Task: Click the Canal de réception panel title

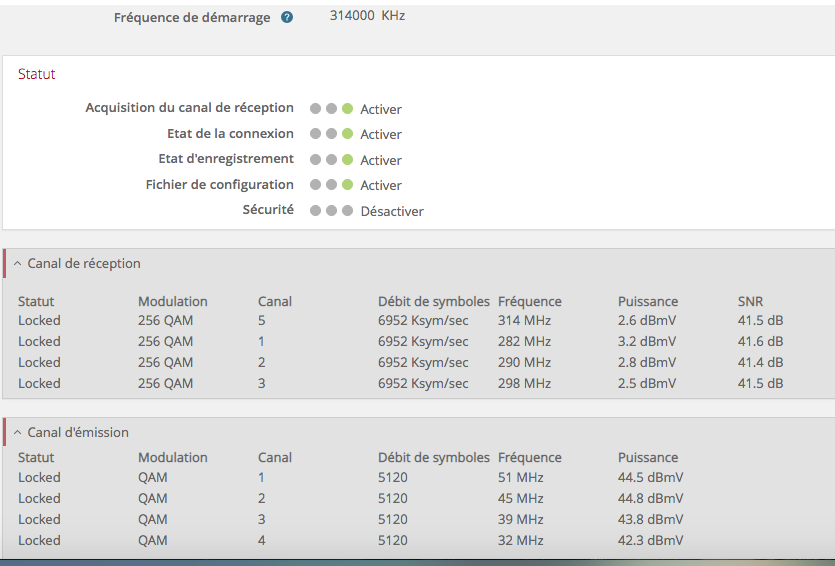Action: point(84,264)
